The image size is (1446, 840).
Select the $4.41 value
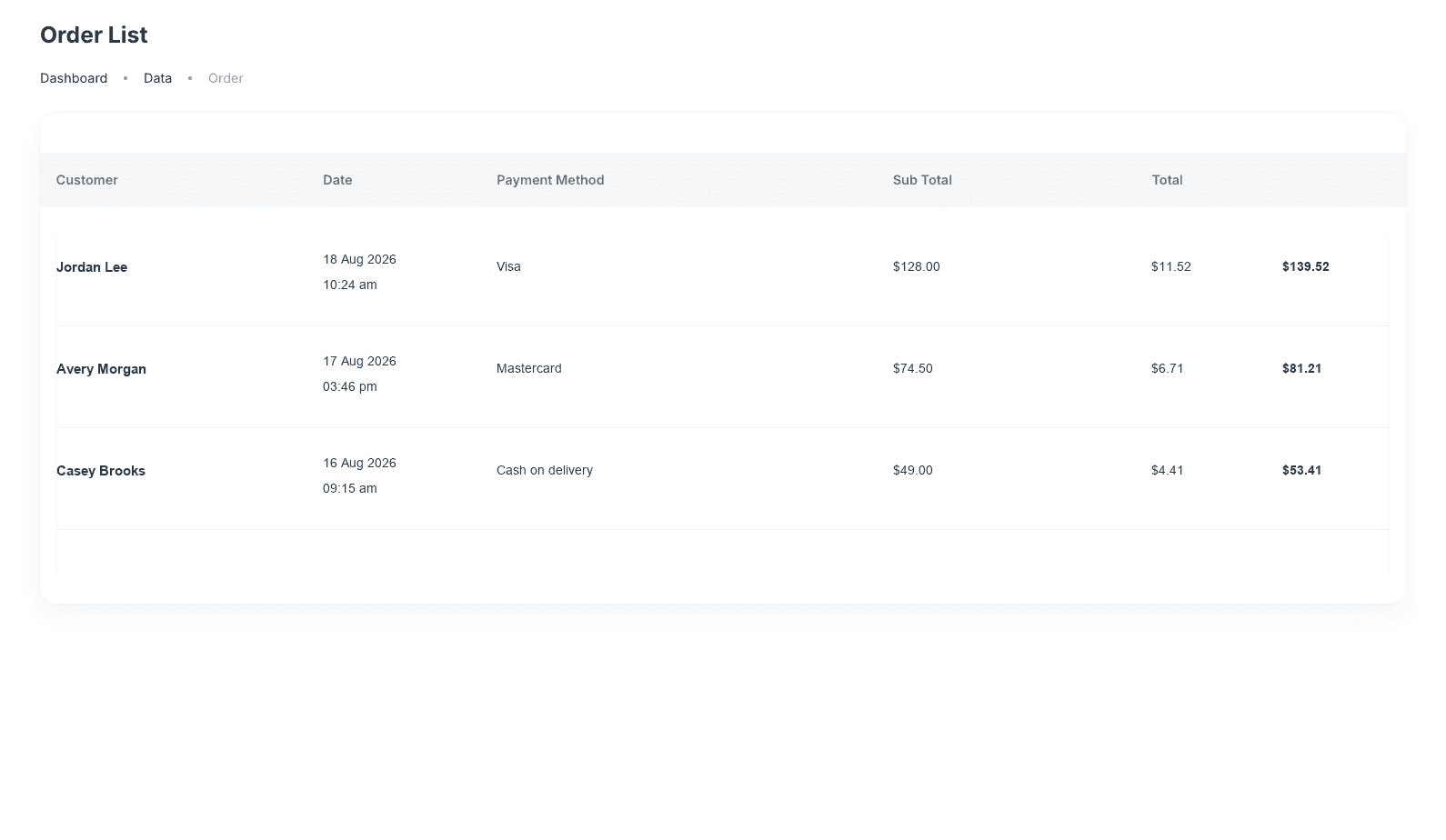pyautogui.click(x=1168, y=470)
